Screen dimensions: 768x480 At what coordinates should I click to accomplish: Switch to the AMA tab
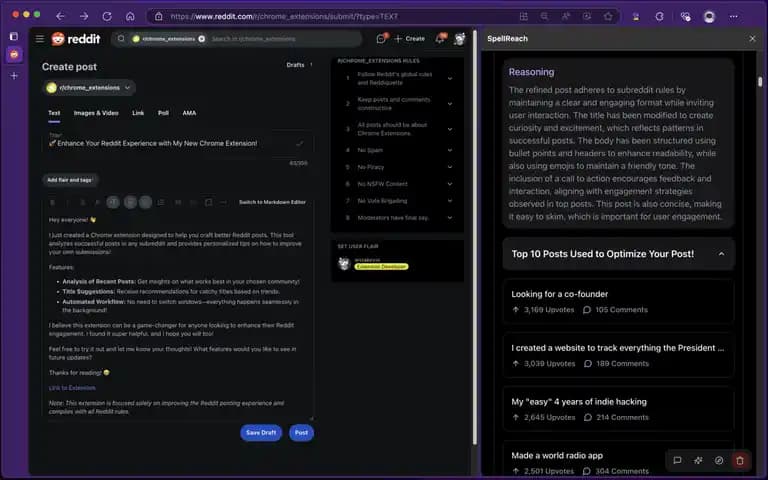coord(189,113)
